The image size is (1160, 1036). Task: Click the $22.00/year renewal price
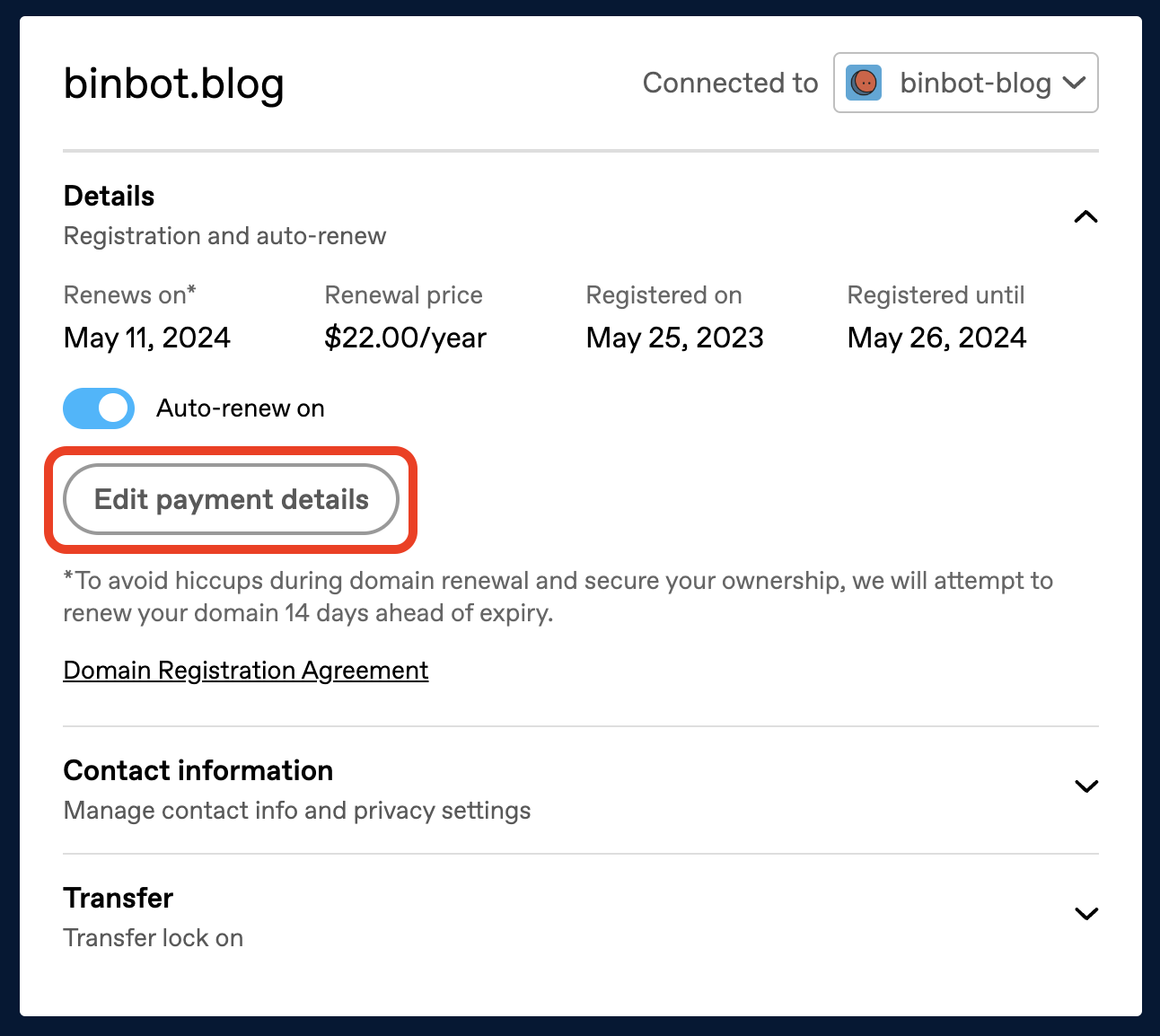[405, 338]
